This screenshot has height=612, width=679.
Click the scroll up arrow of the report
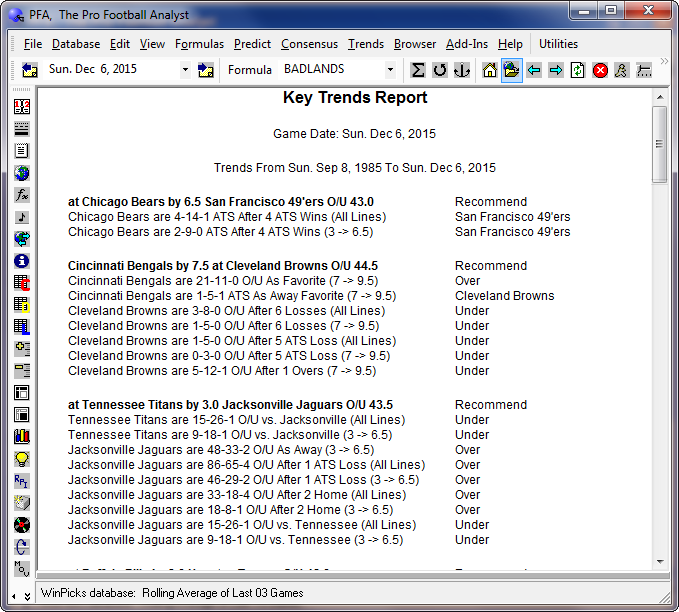coord(660,97)
